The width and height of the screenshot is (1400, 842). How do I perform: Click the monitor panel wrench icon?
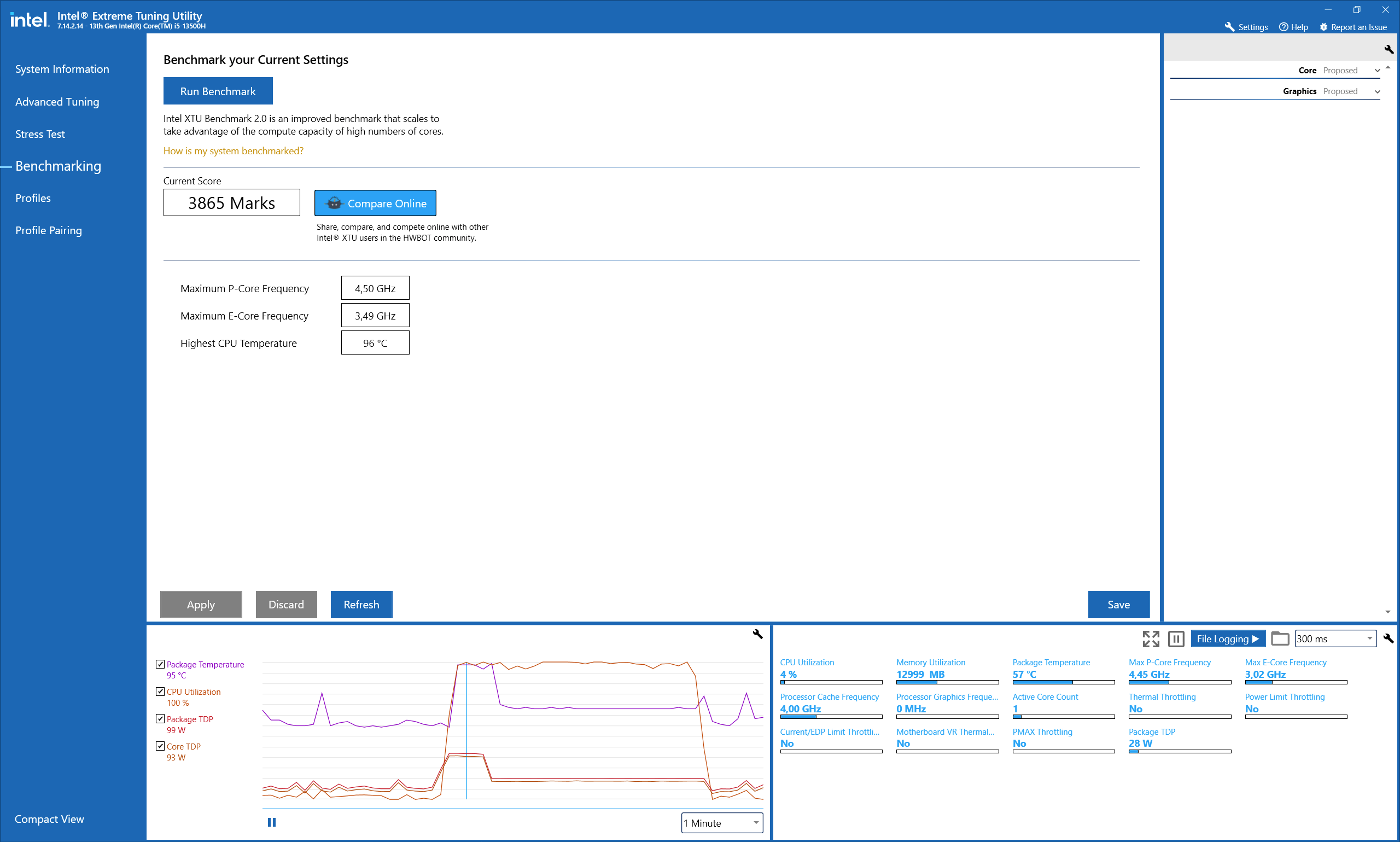click(x=1388, y=638)
